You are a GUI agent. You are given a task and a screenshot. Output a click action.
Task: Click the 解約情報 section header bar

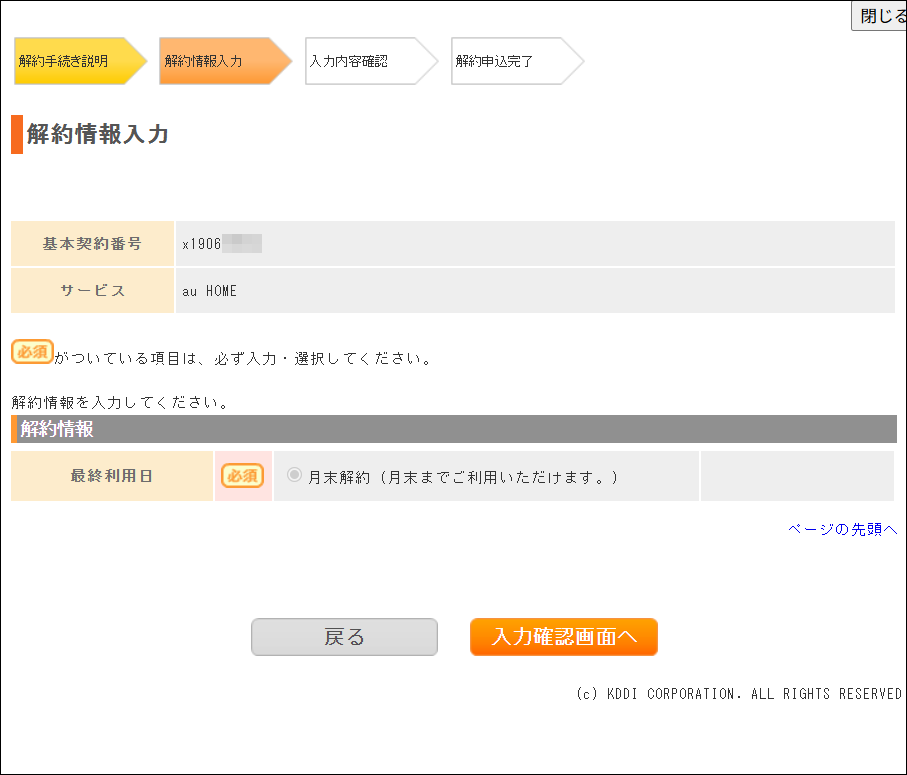450,428
